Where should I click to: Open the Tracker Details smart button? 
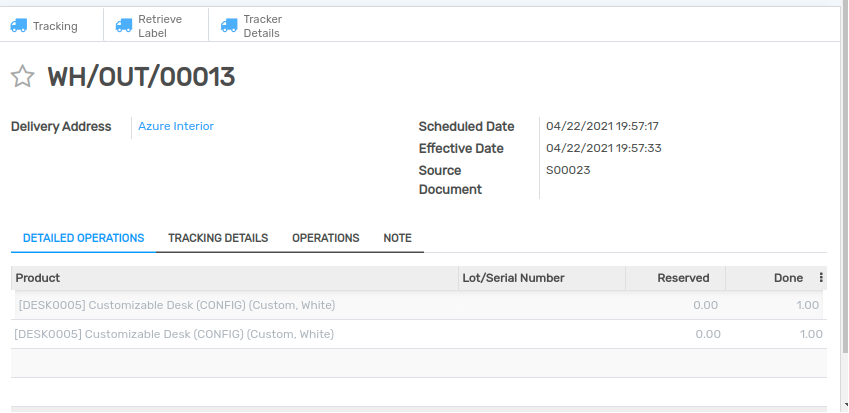coord(251,26)
